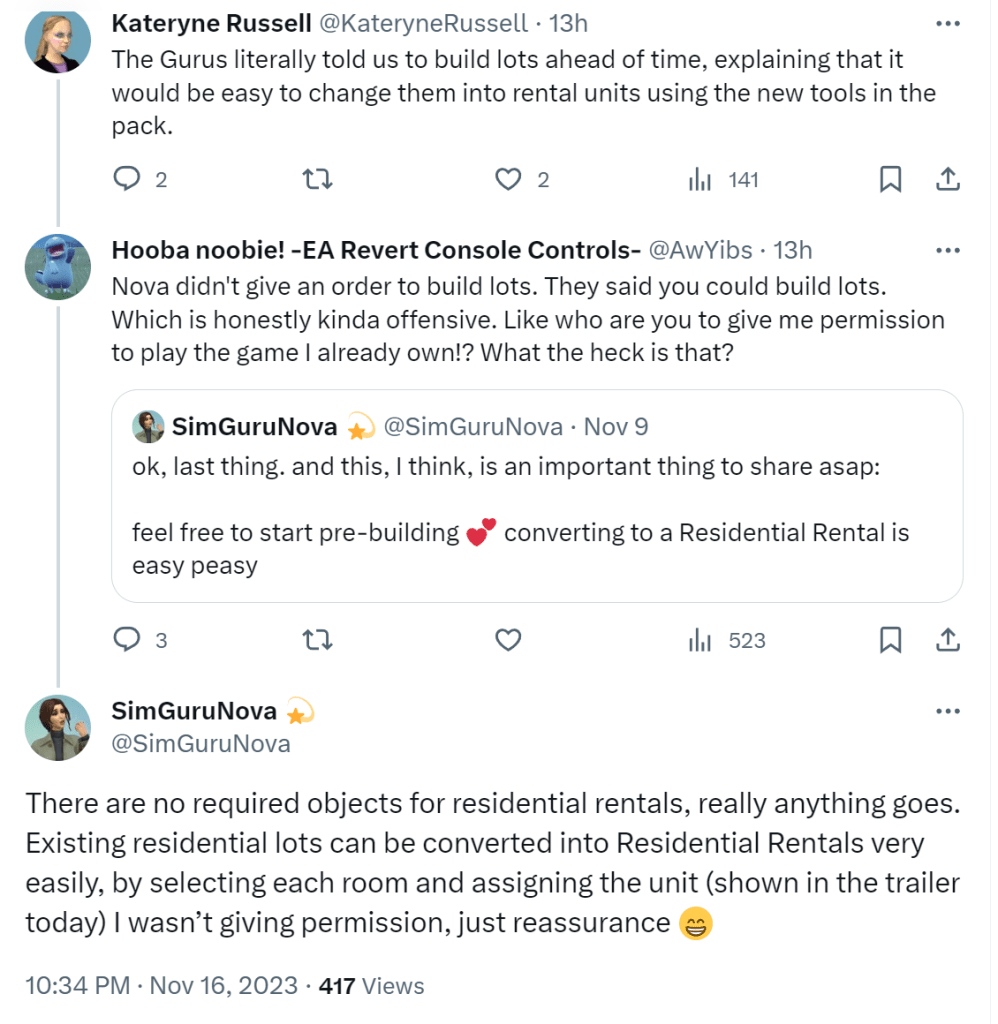Like Kateryne Russell's tweet
Image resolution: width=998 pixels, height=1024 pixels.
(509, 180)
